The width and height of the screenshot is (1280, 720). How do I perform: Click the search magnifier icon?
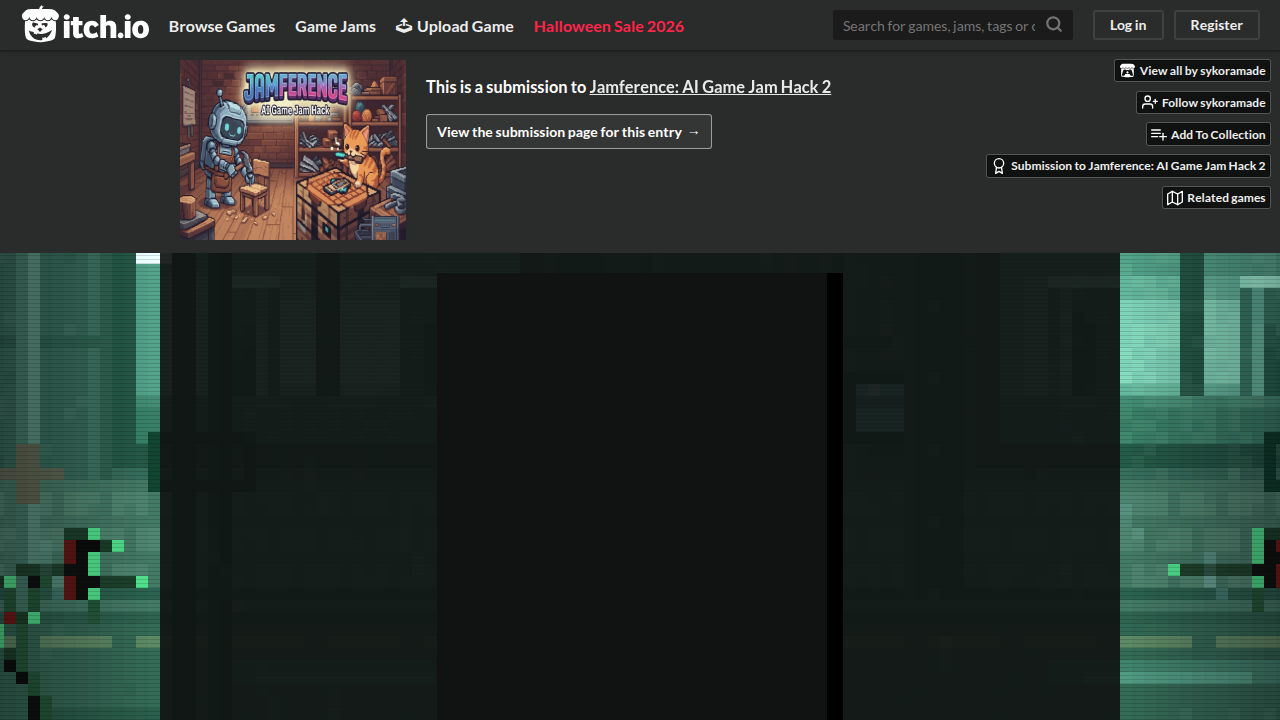click(1054, 25)
